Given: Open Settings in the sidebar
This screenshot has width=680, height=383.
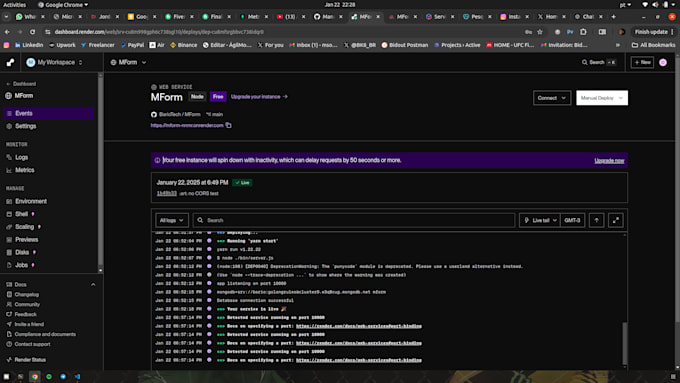Looking at the screenshot, I should pyautogui.click(x=26, y=126).
